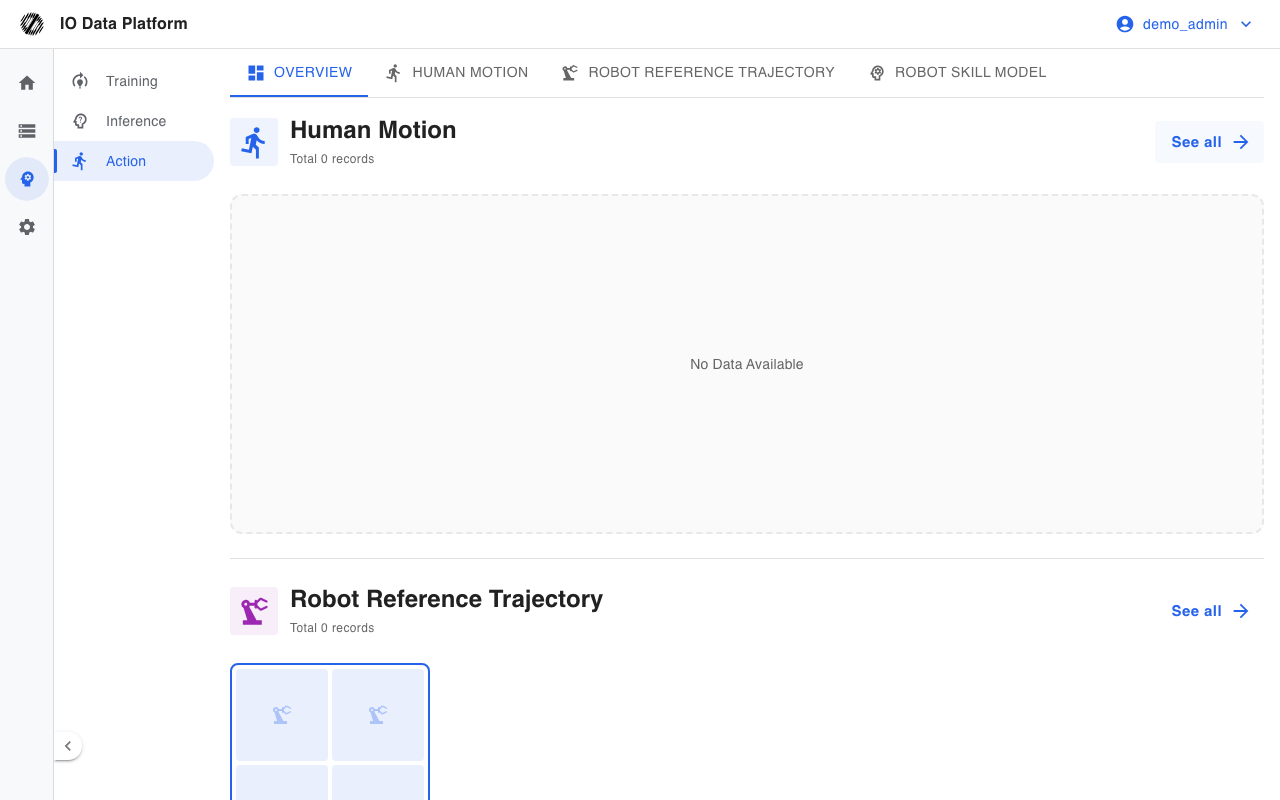Open the ROBOT REFERENCE TRAJECTORY tab
1280x800 pixels.
698,73
